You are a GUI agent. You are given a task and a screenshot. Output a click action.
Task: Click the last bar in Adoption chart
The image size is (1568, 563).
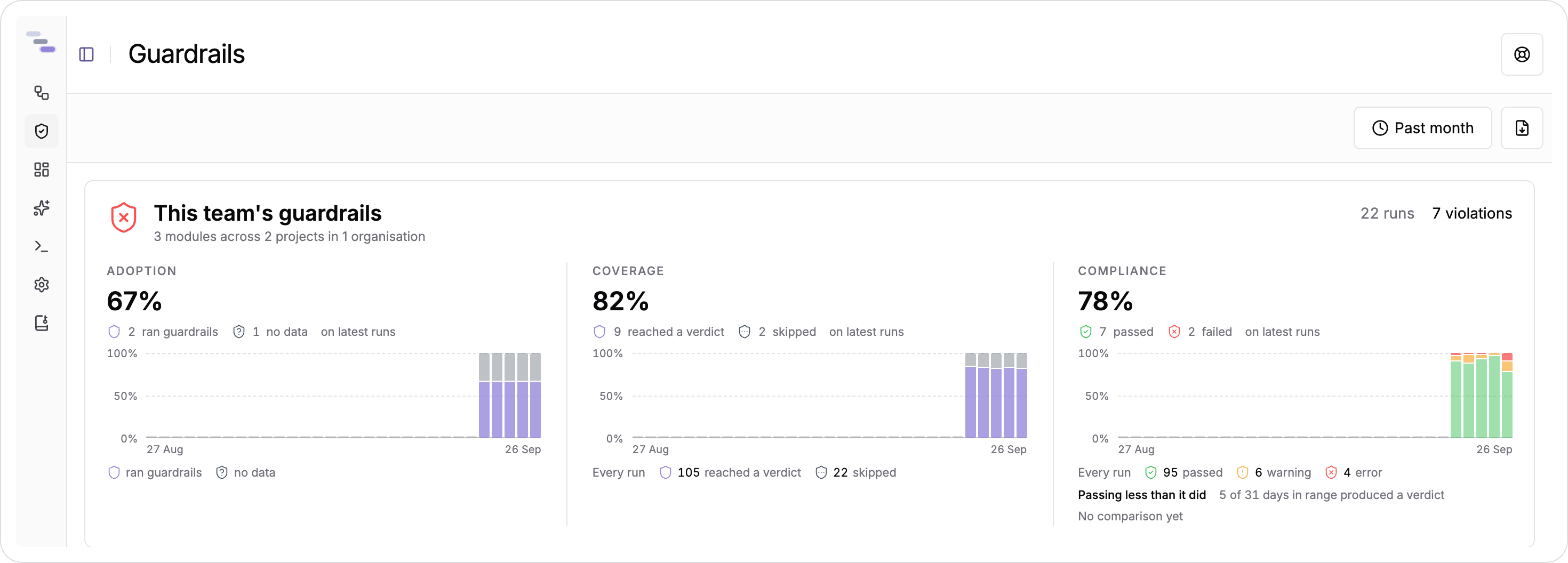[535, 396]
